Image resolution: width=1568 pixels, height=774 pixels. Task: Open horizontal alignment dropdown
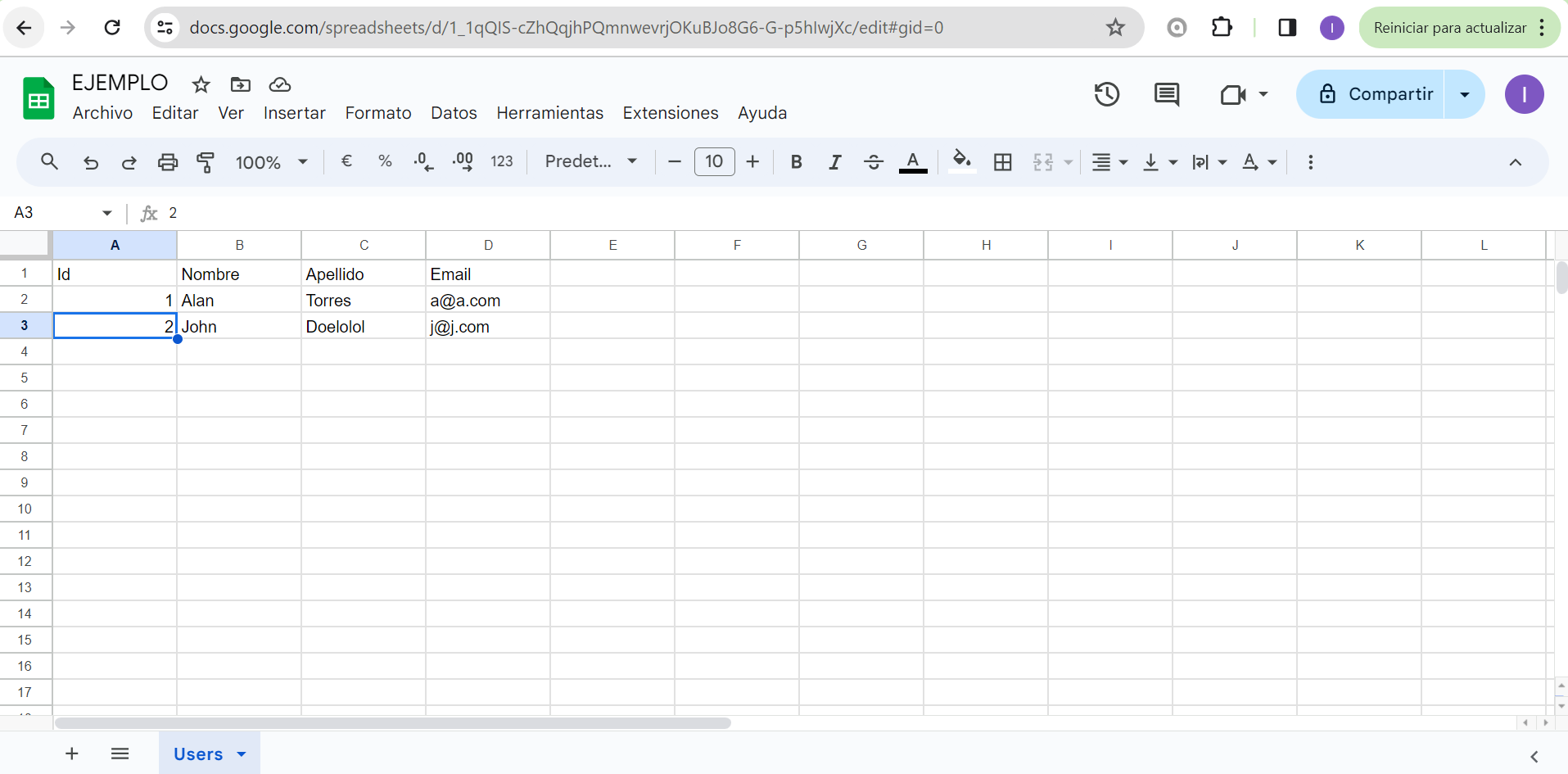point(1110,162)
